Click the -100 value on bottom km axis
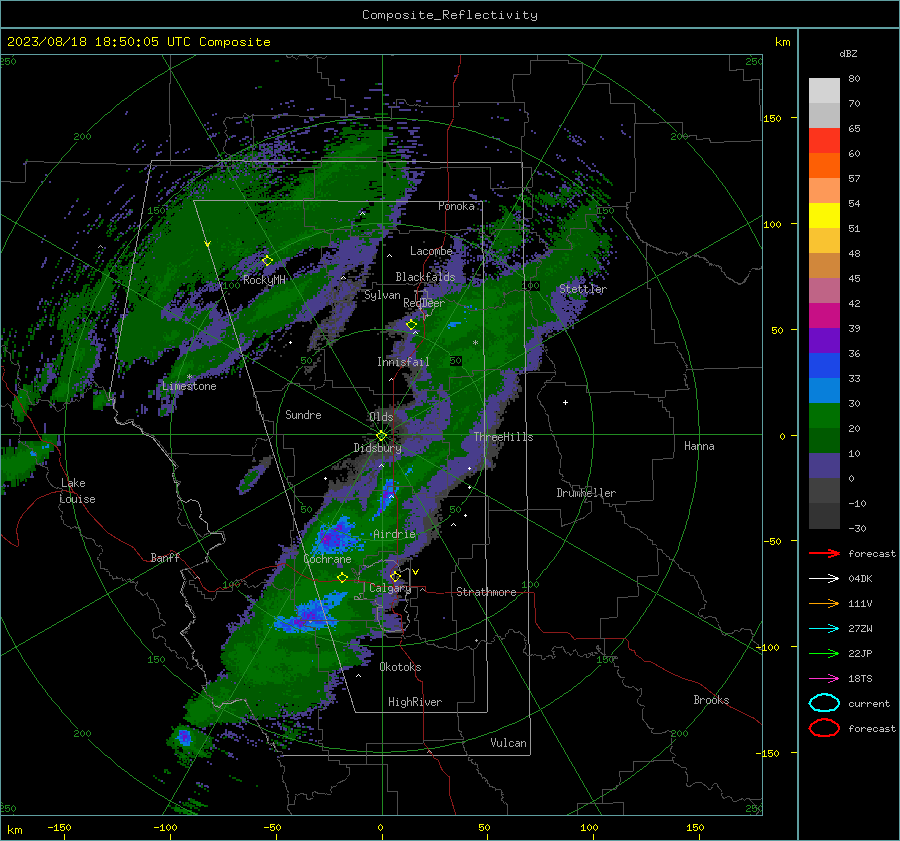 coord(165,828)
